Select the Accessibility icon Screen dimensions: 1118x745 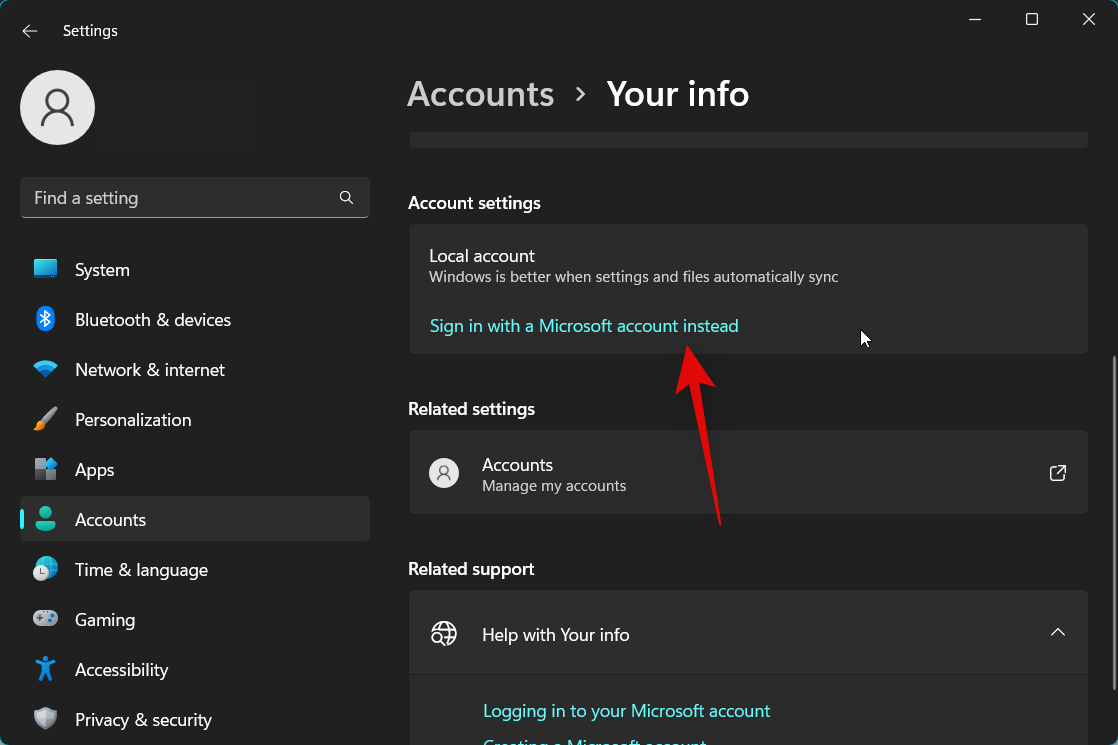coord(46,669)
